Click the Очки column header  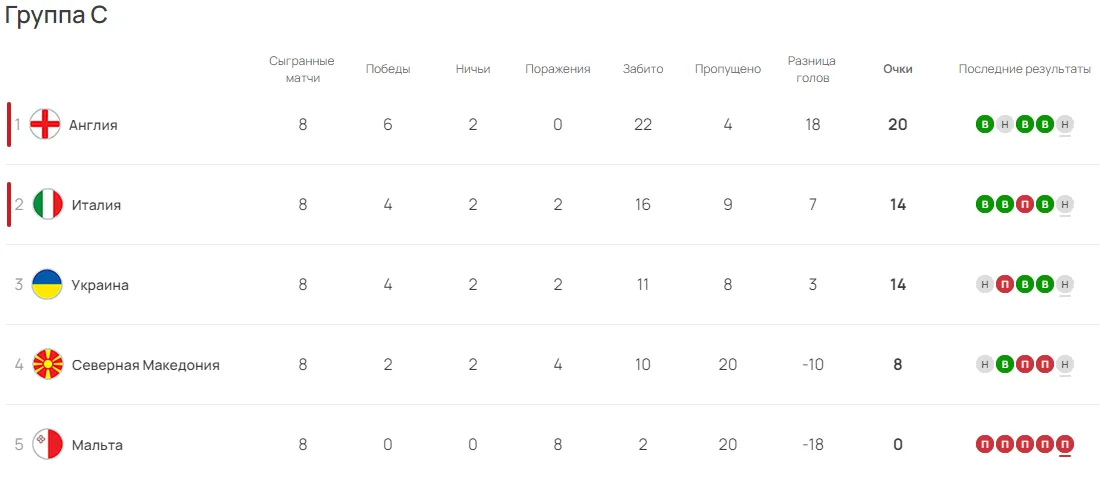898,69
